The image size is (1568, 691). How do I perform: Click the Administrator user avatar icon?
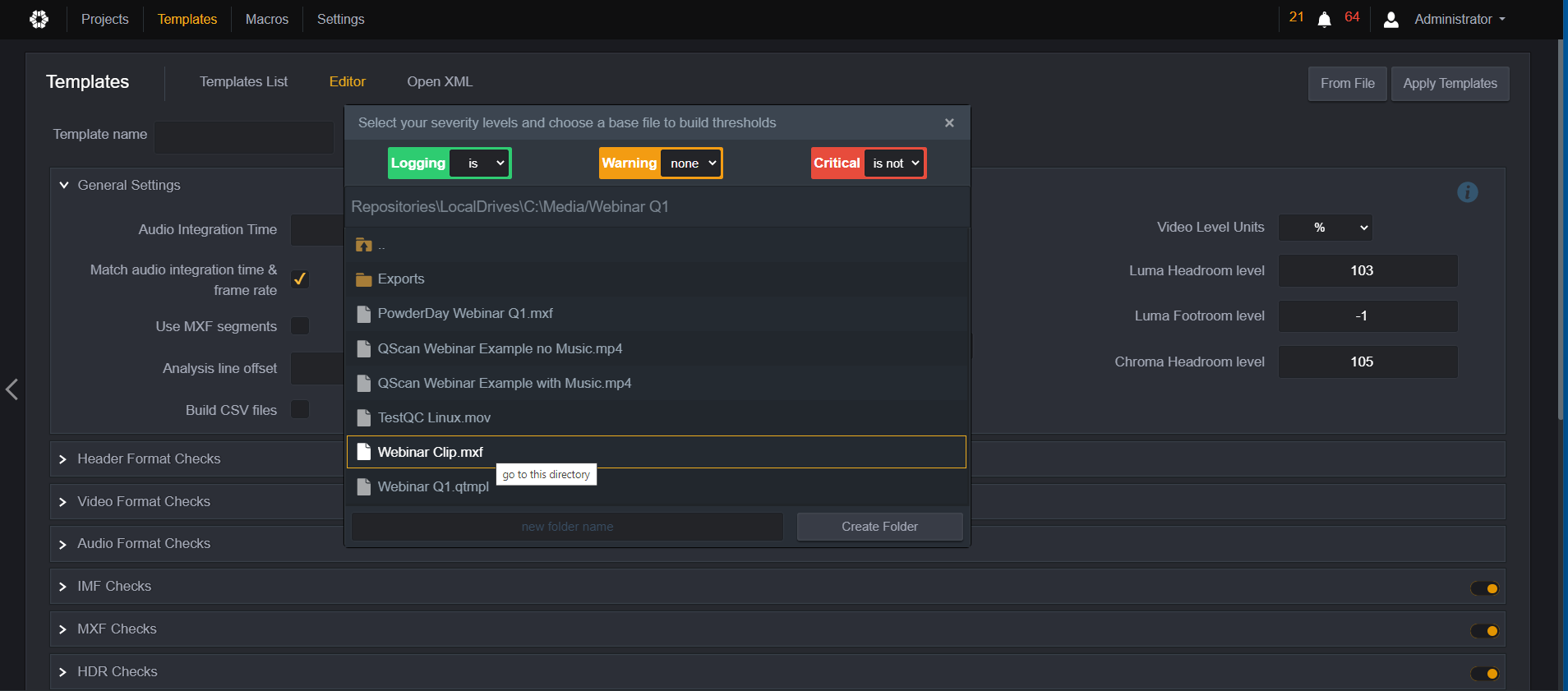tap(1390, 20)
